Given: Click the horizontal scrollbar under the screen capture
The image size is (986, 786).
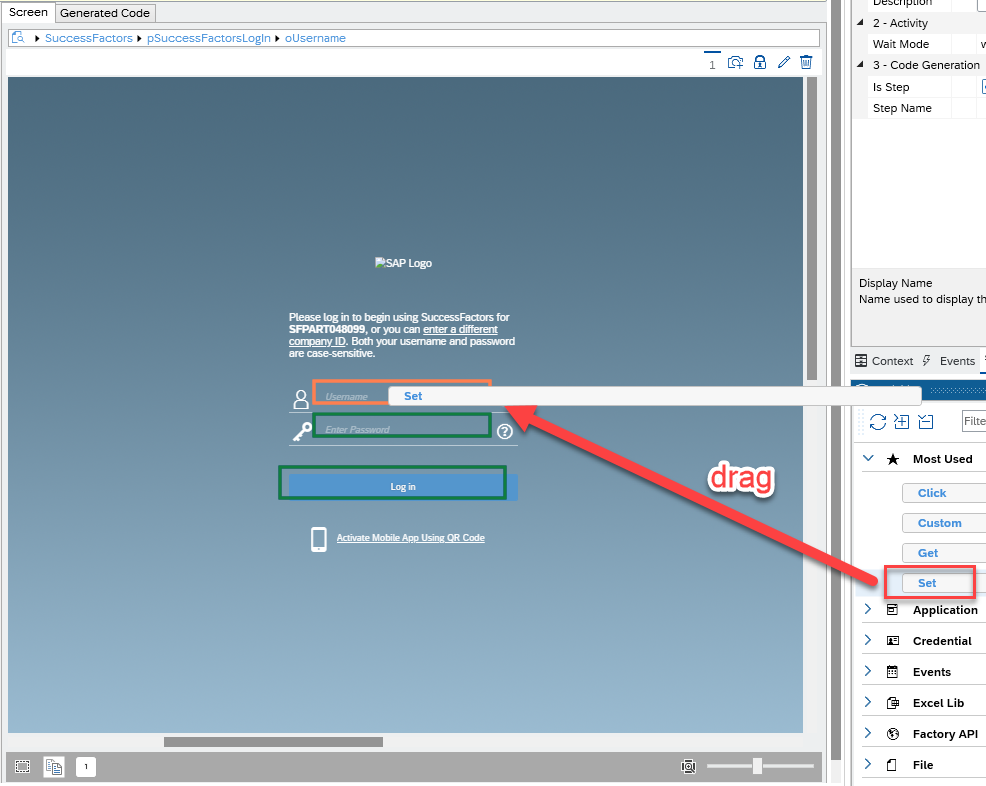Looking at the screenshot, I should 274,742.
